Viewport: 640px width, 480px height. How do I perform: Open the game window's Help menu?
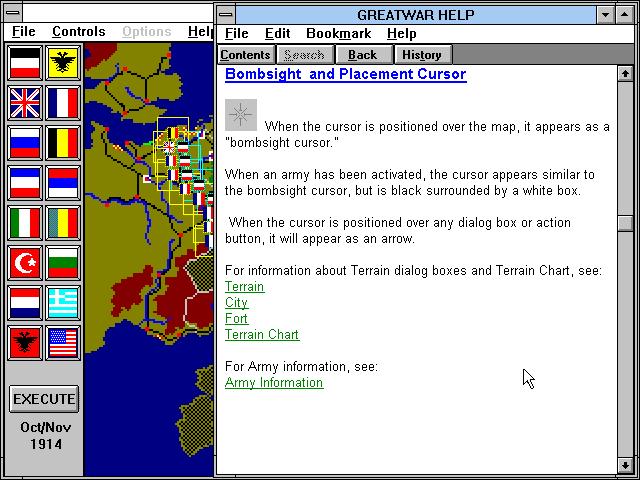coord(200,31)
